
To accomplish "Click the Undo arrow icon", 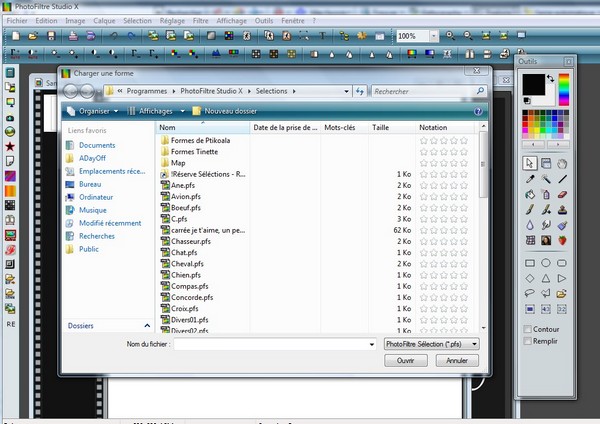I will (113, 36).
